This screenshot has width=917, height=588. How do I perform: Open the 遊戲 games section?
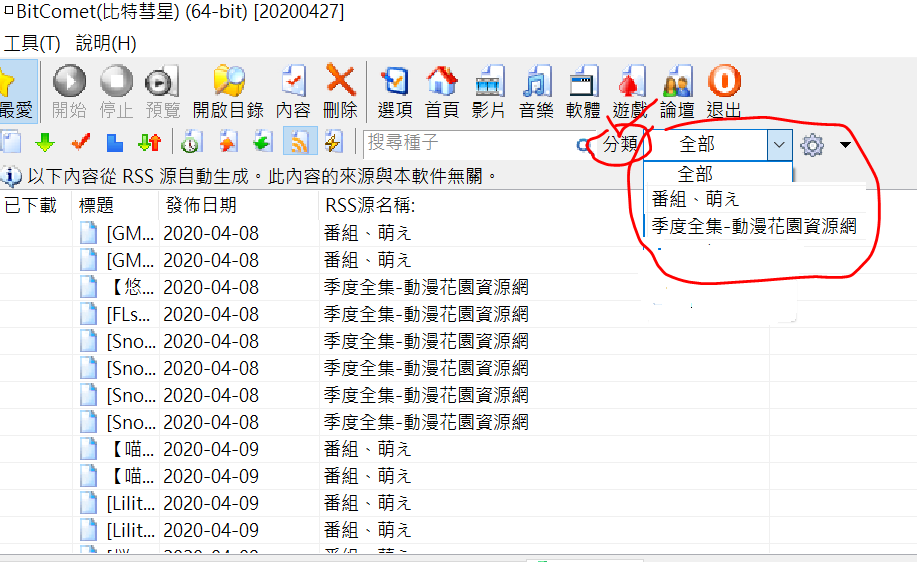(630, 91)
